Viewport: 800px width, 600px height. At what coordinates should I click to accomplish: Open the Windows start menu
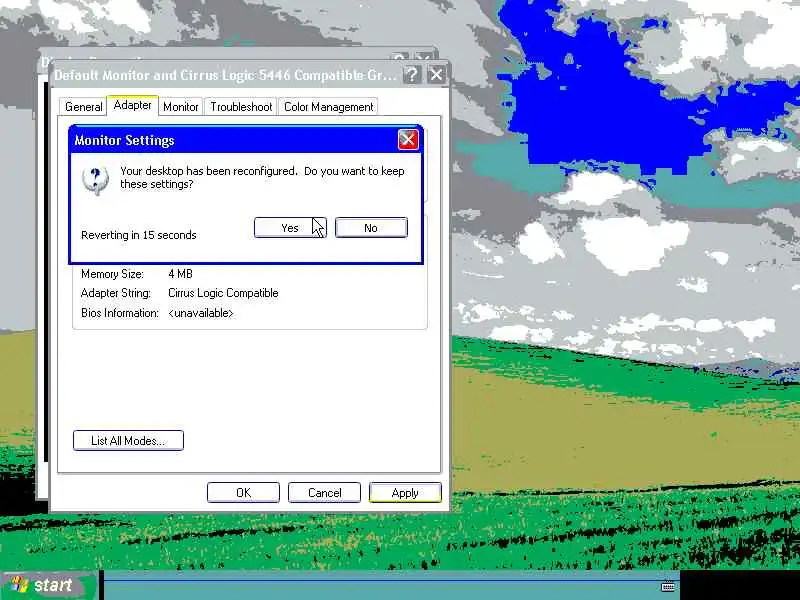[x=48, y=585]
